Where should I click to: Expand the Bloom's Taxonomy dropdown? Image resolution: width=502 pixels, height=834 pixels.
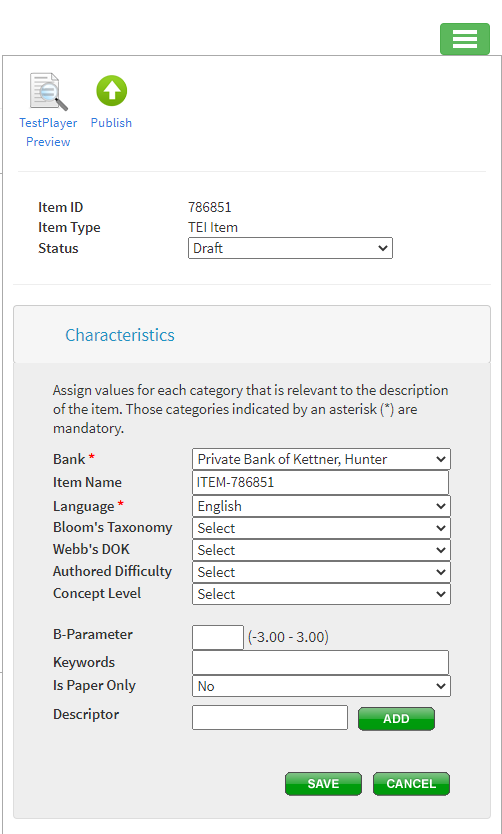pyautogui.click(x=321, y=528)
